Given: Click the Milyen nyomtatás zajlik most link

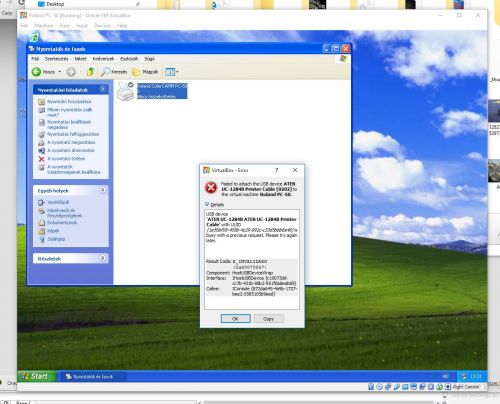Looking at the screenshot, I should point(70,112).
